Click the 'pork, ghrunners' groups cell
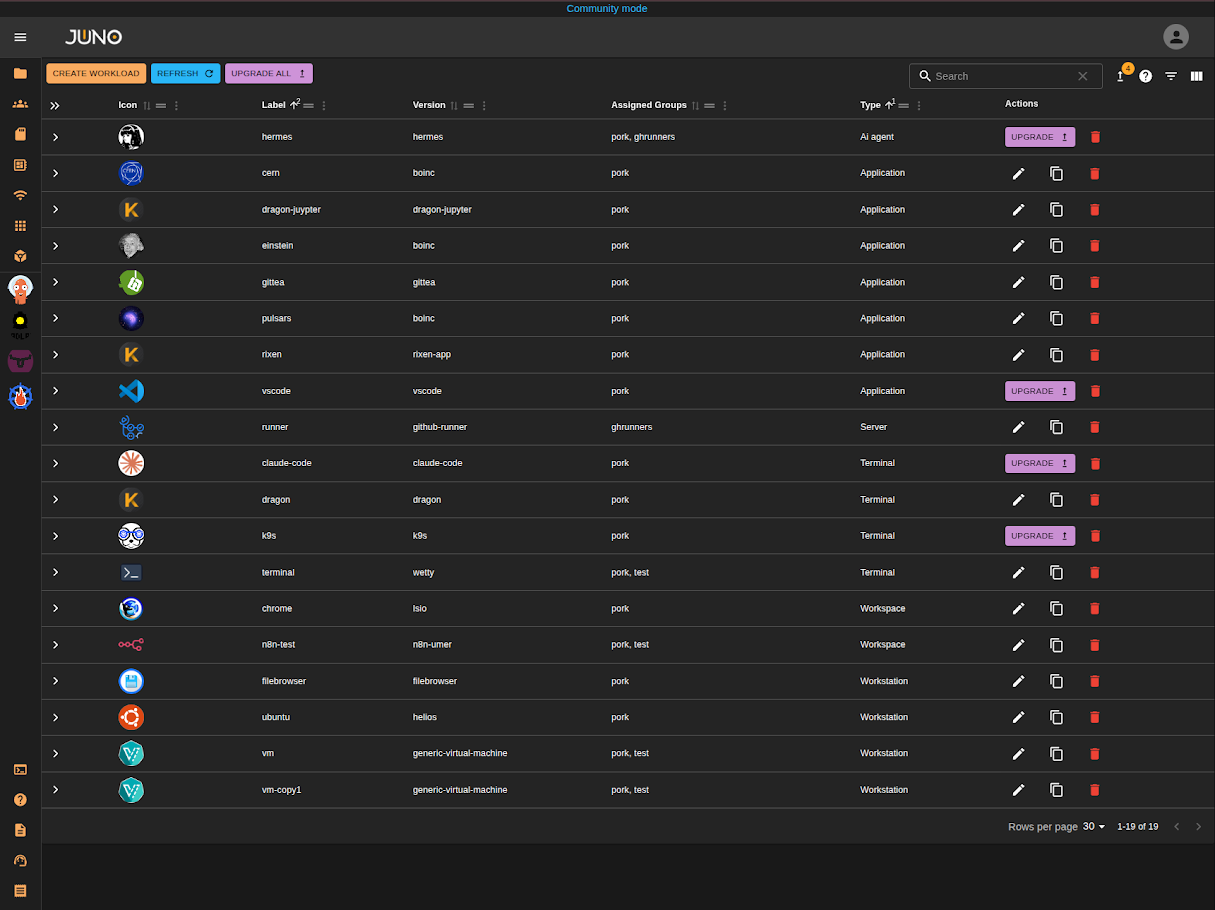The height and width of the screenshot is (910, 1215). (643, 137)
